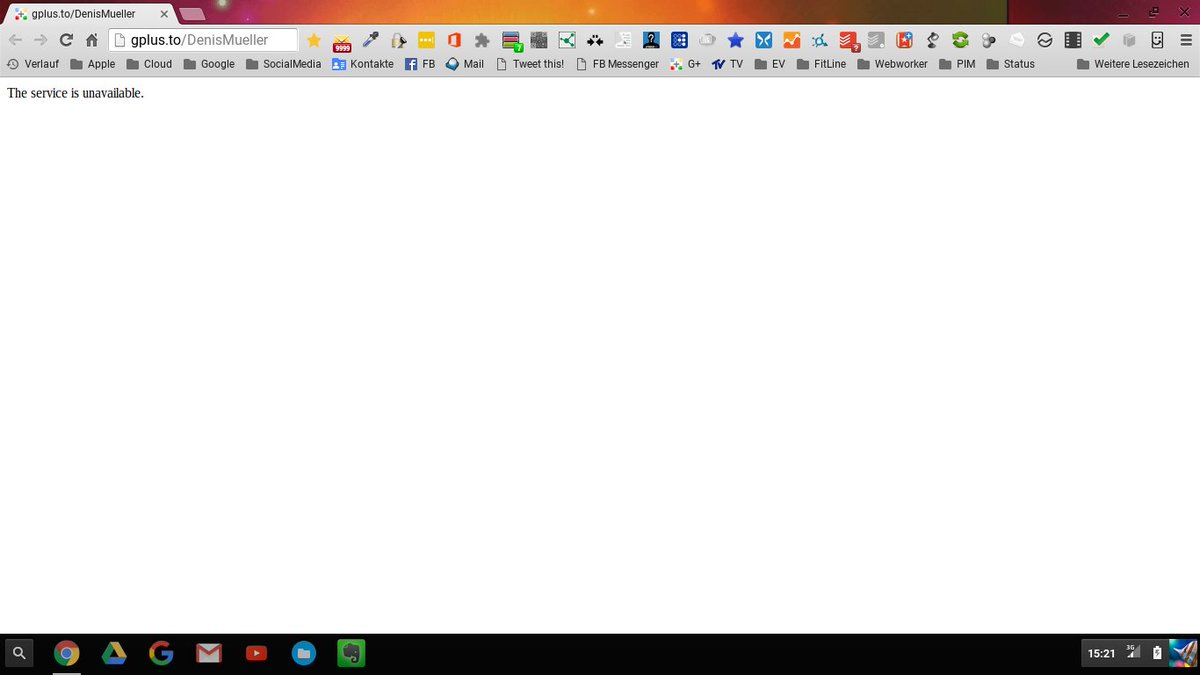Expand the Apple bookmarks folder
The height and width of the screenshot is (675, 1200).
pyautogui.click(x=92, y=64)
